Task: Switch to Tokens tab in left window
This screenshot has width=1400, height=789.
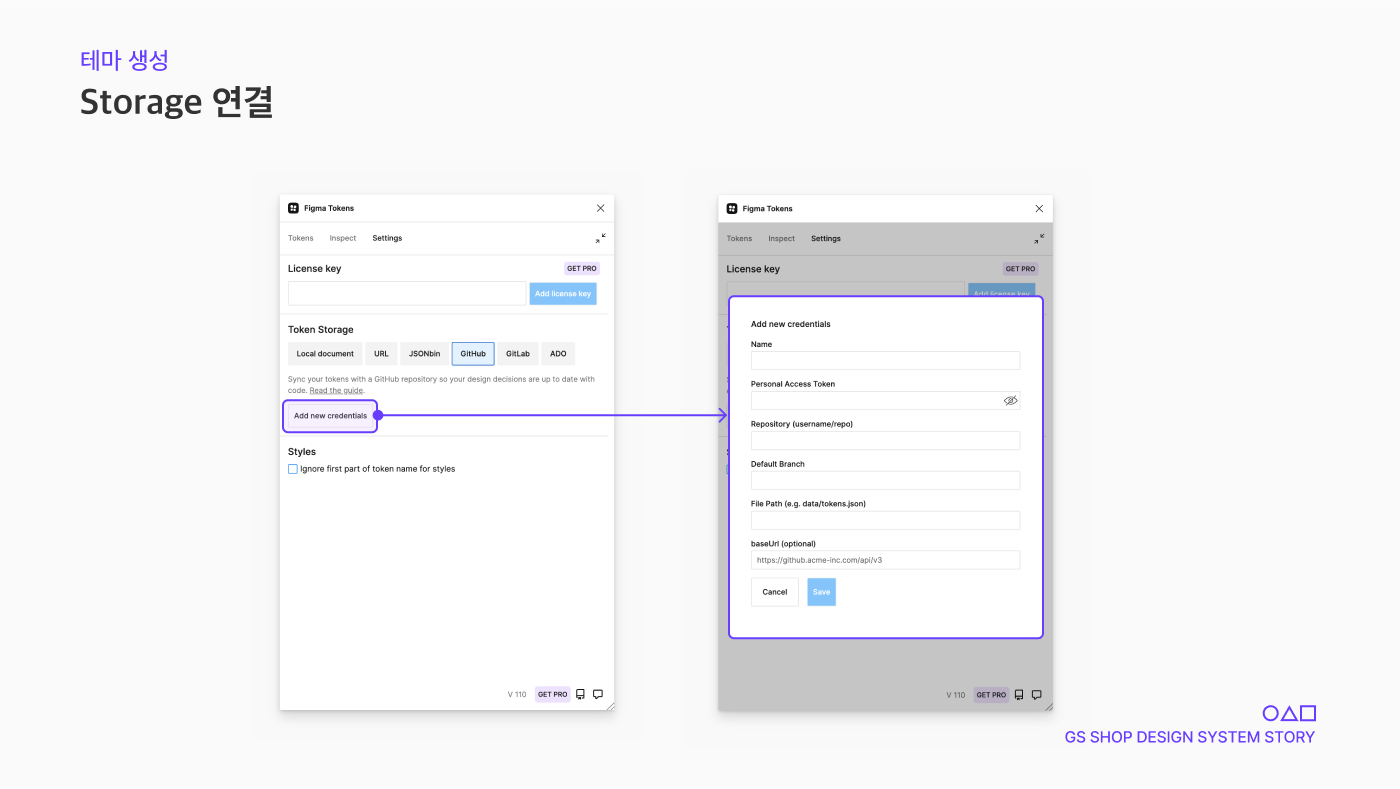Action: point(301,238)
